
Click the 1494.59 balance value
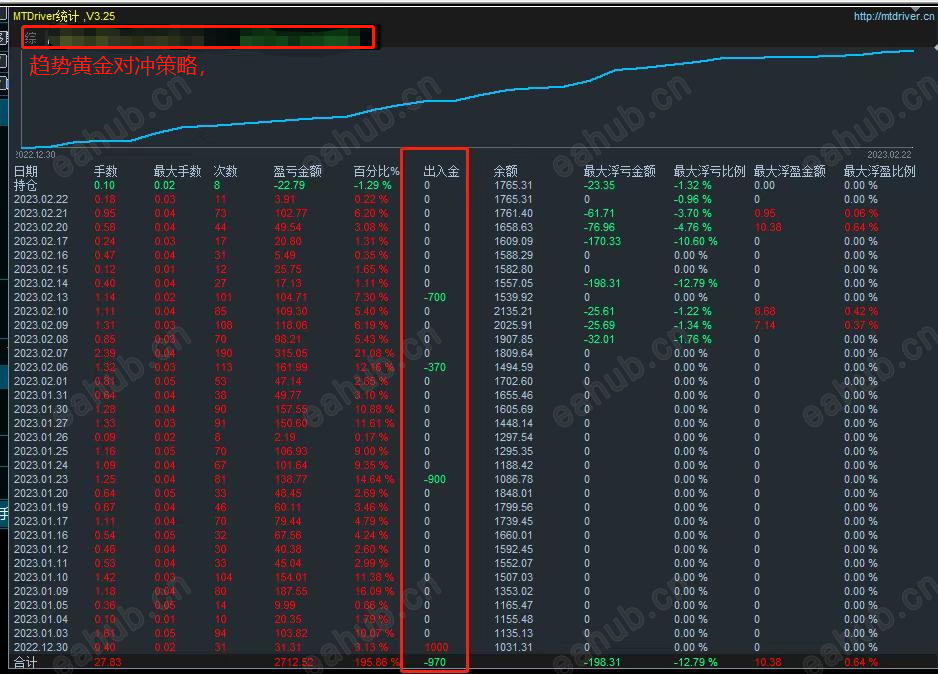click(513, 367)
